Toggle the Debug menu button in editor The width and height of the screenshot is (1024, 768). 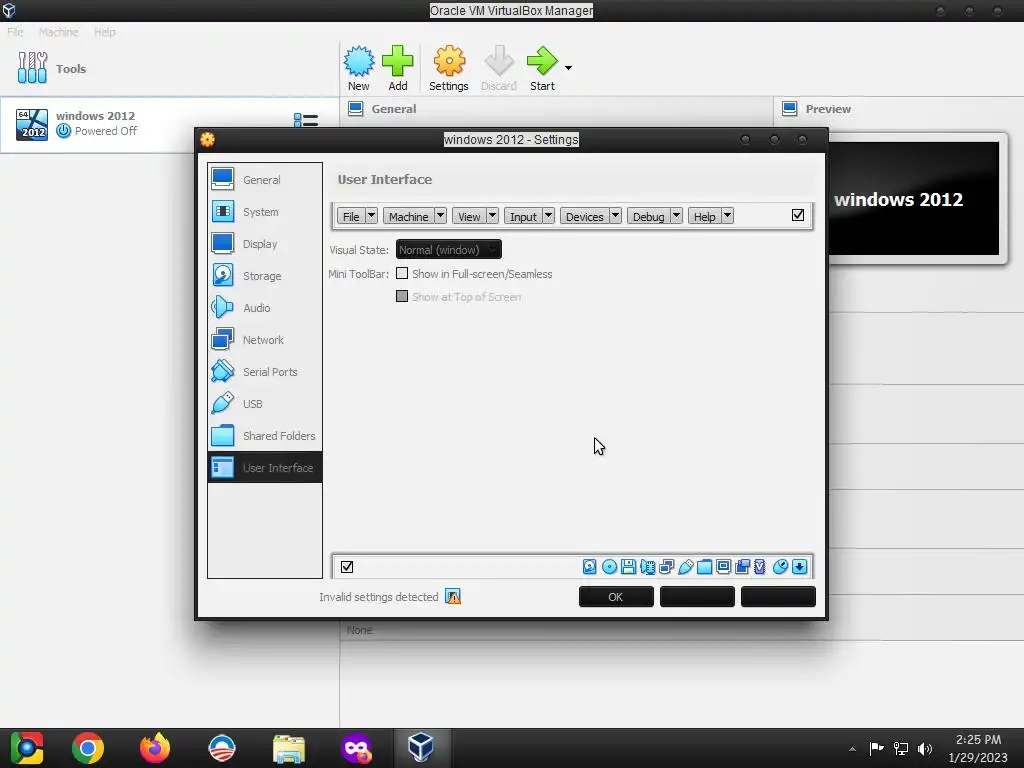[648, 216]
